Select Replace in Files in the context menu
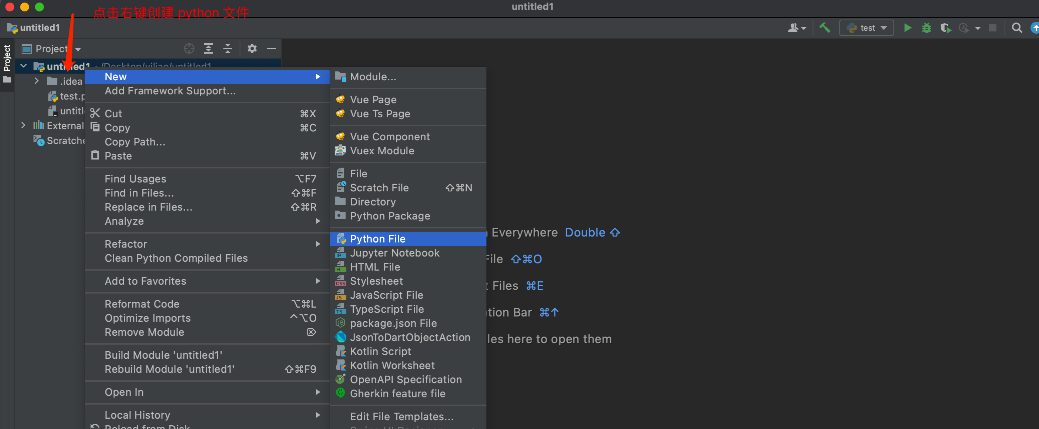The width and height of the screenshot is (1039, 429). pyautogui.click(x=208, y=207)
